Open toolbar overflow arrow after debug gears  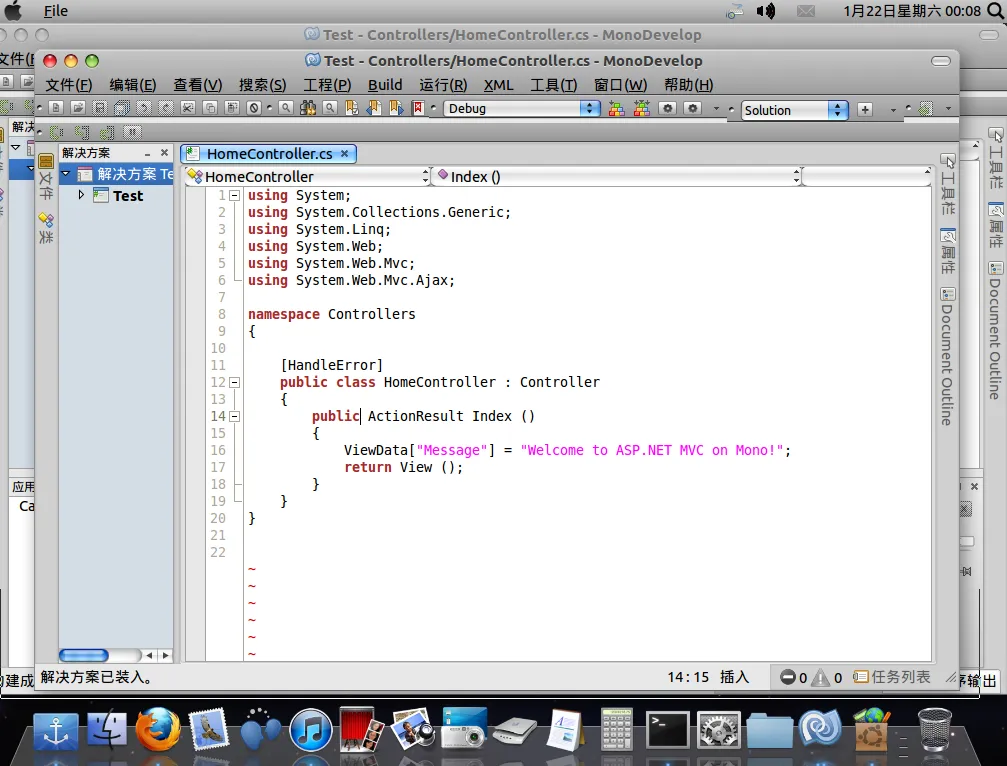coord(716,109)
